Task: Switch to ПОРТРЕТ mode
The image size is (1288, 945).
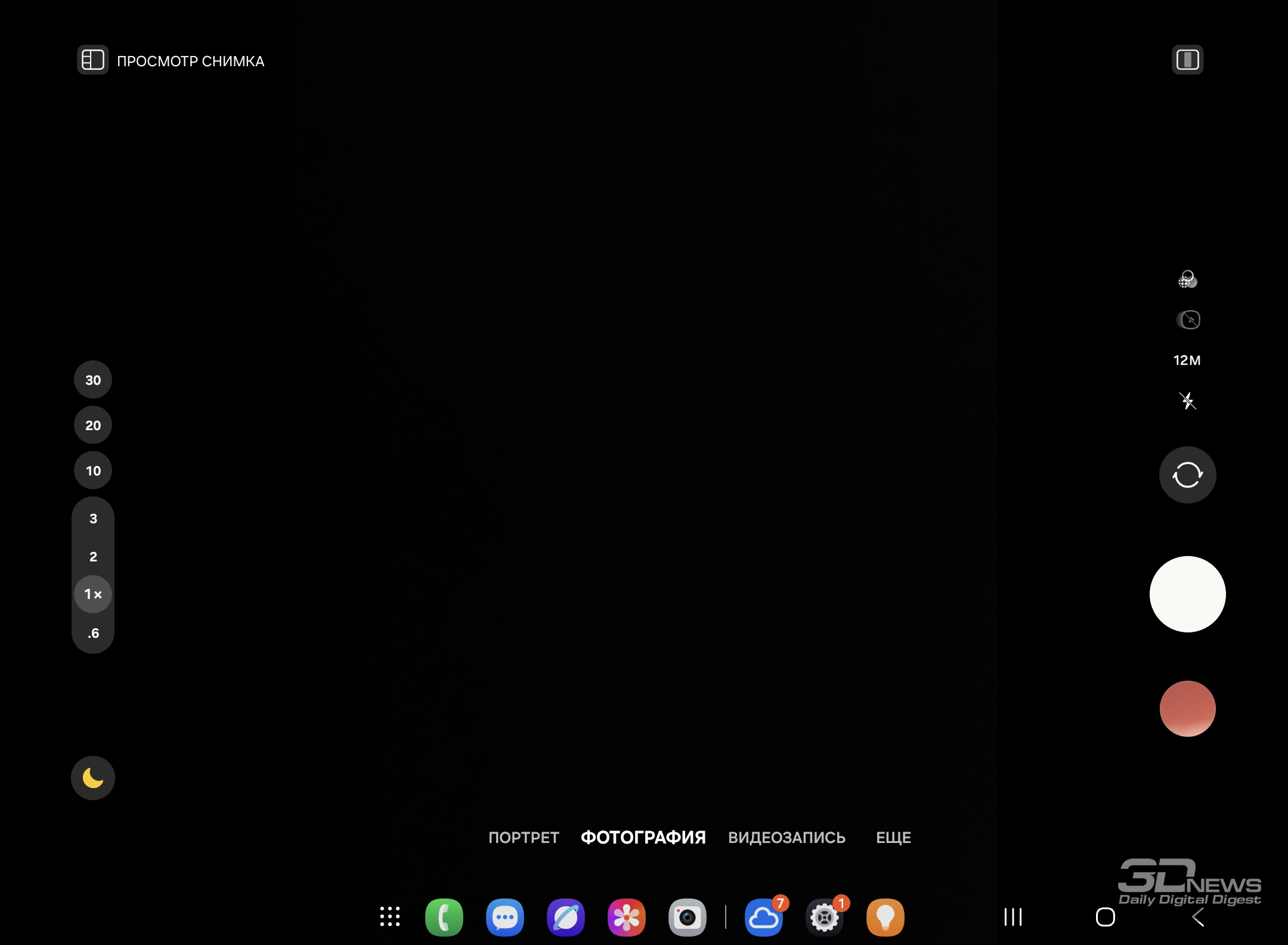Action: click(x=524, y=838)
